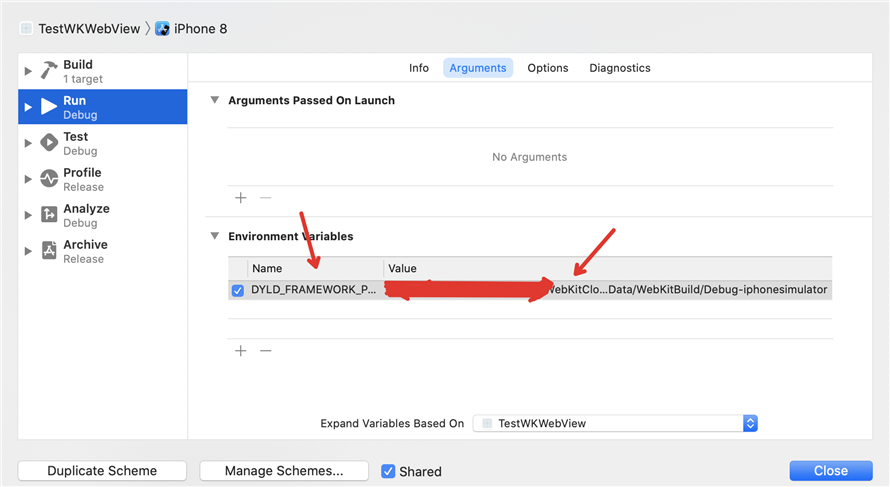The image size is (890, 487).
Task: Toggle the Shared scheme checkbox
Action: [x=388, y=471]
